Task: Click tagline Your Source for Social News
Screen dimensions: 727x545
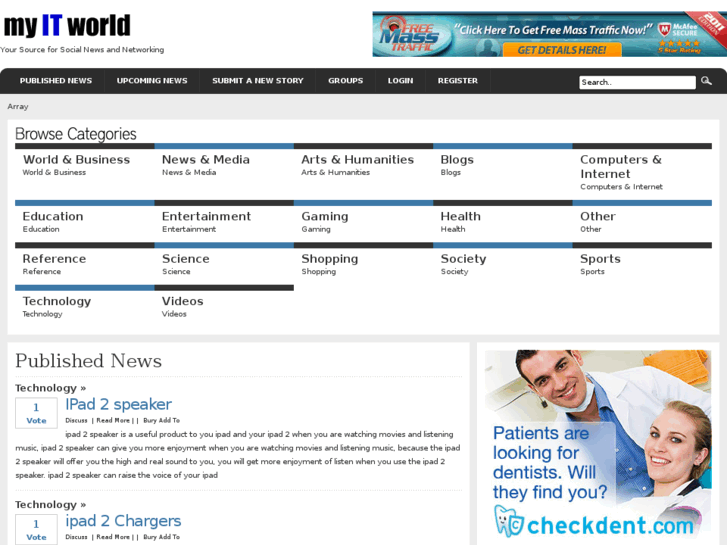Action: tap(82, 50)
